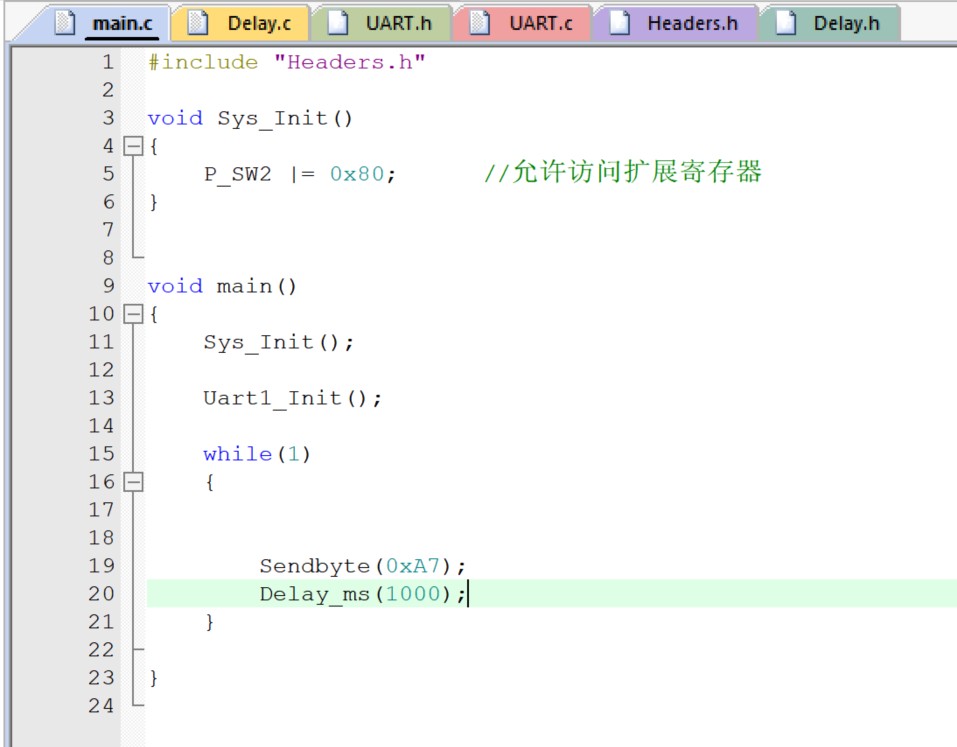Click the file icon on Delay.c tab
Screen dimensions: 957x747
pos(199,22)
